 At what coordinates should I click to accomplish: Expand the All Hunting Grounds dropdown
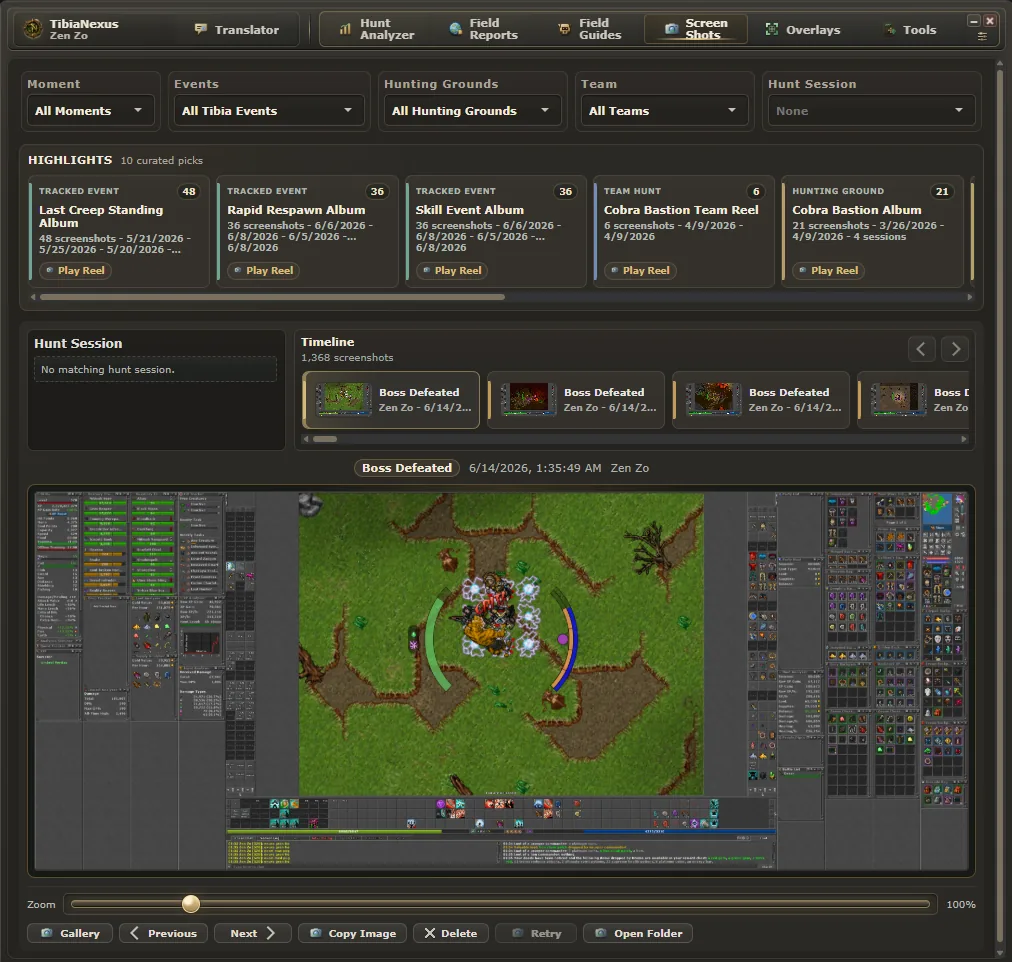472,111
